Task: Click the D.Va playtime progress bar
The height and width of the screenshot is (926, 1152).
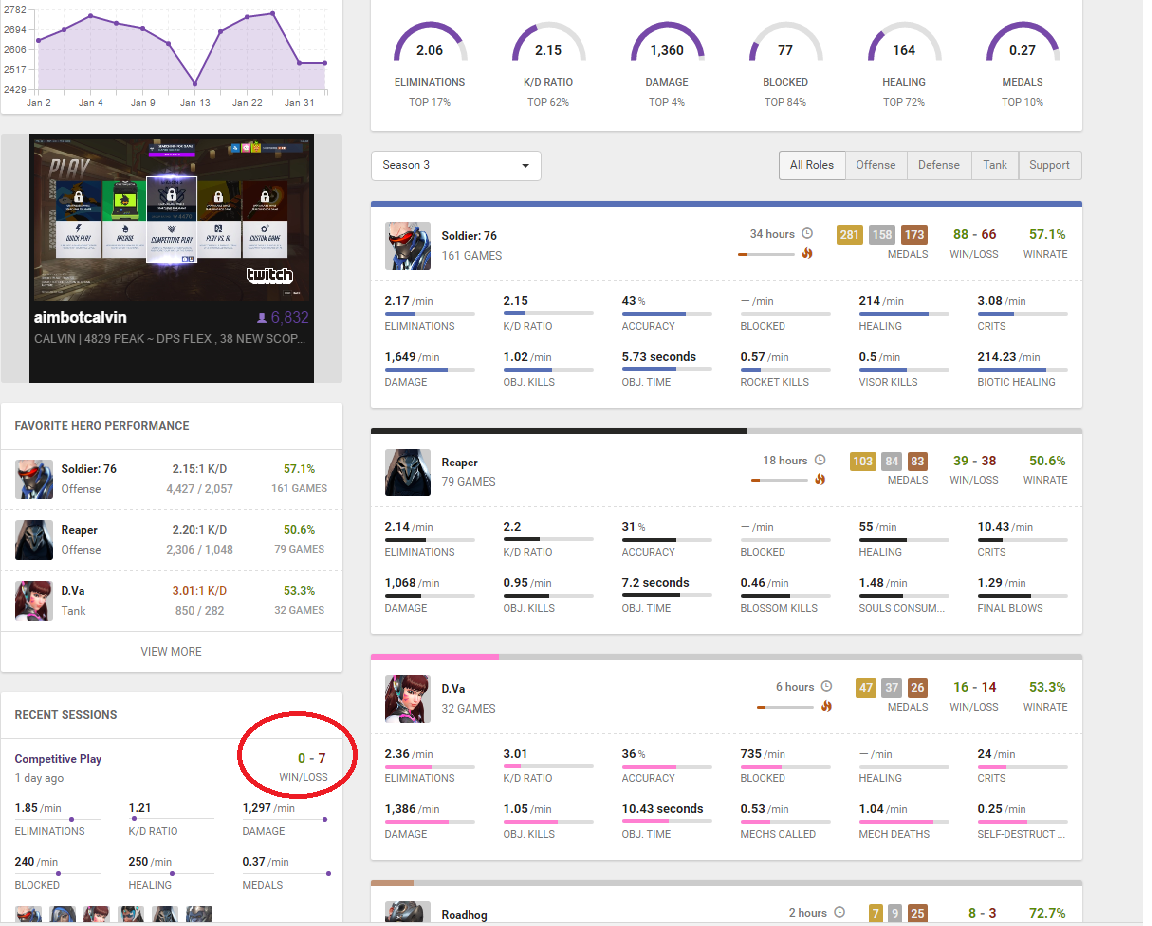Action: coord(785,707)
